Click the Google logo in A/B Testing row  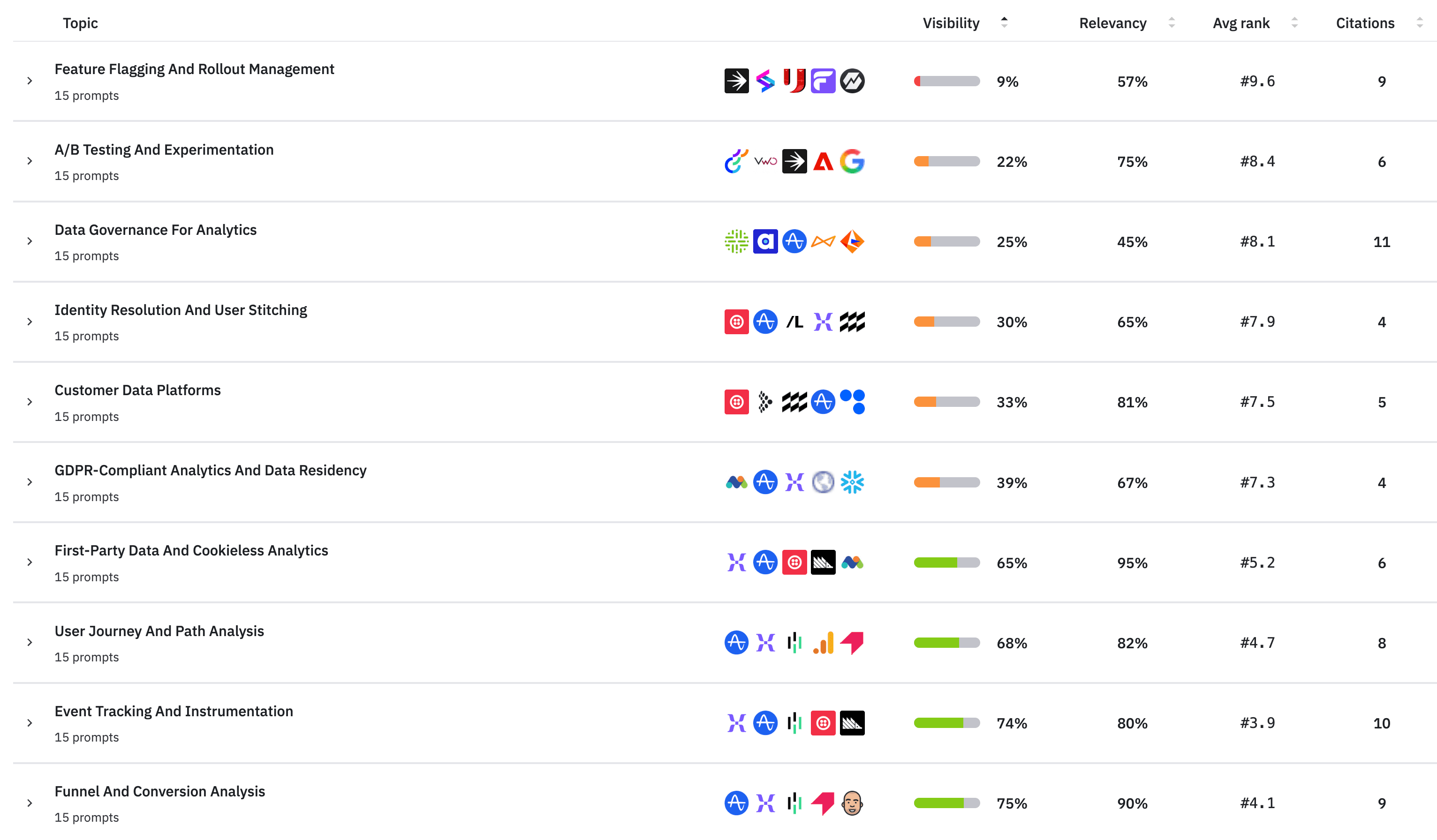(853, 161)
